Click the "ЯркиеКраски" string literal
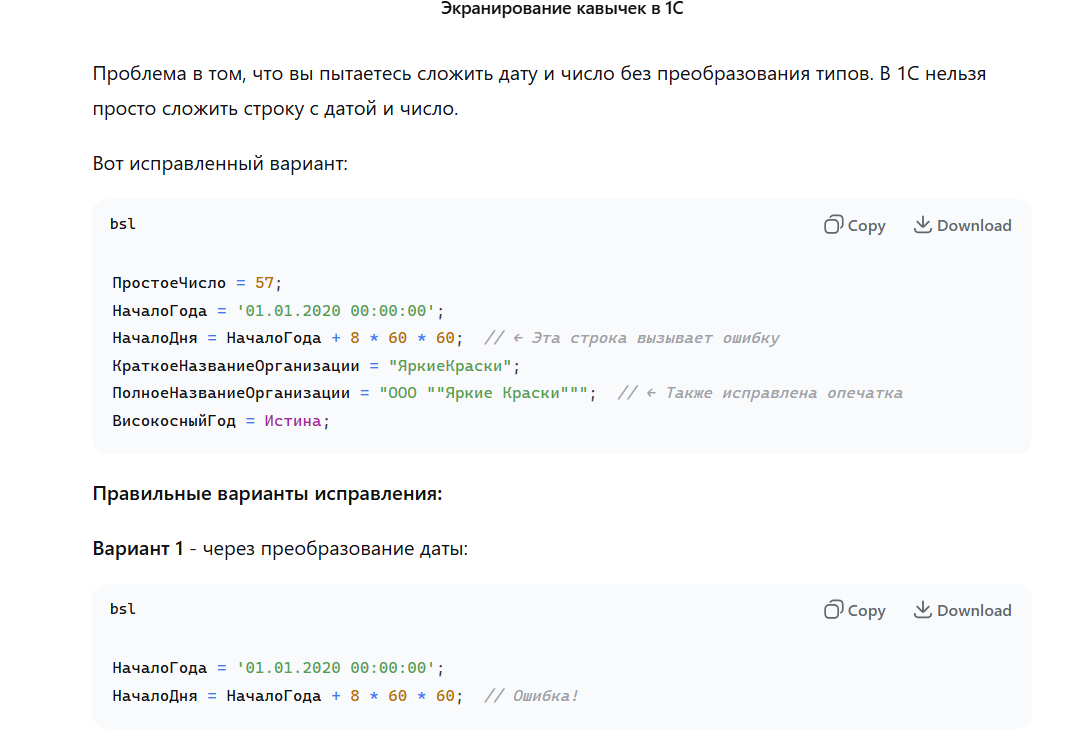 (450, 366)
